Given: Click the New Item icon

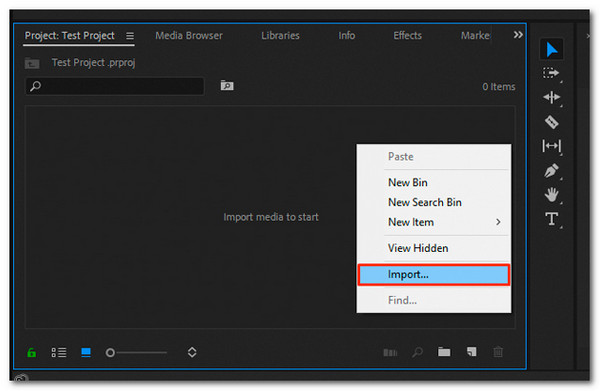Looking at the screenshot, I should [471, 352].
